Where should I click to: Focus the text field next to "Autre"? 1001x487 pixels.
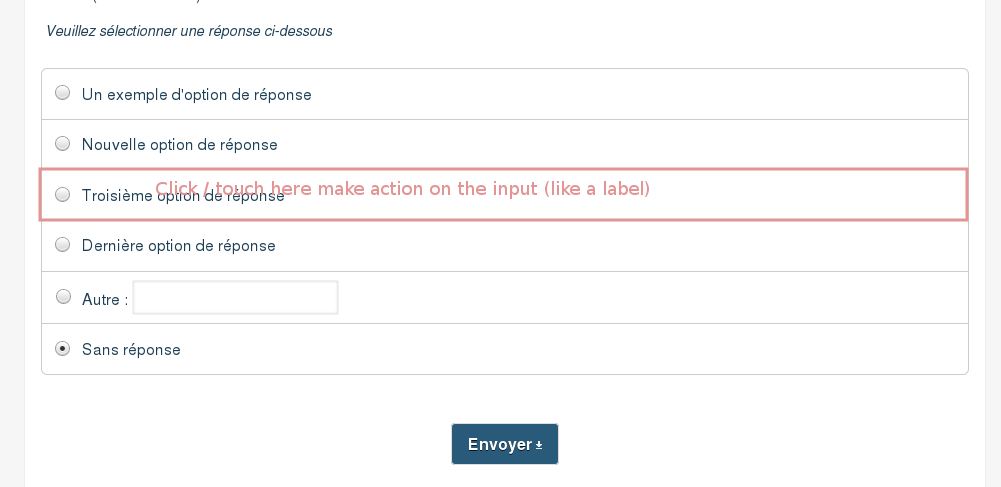[x=235, y=298]
